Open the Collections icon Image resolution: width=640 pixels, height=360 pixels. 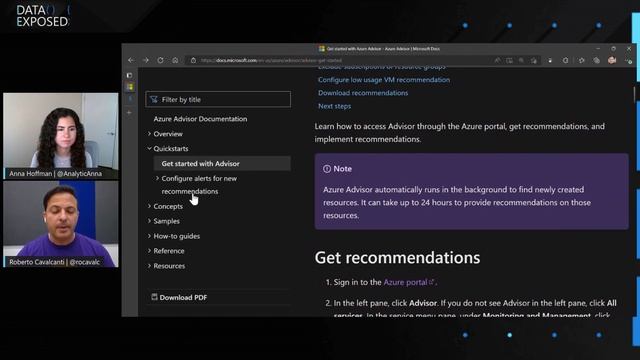597,60
